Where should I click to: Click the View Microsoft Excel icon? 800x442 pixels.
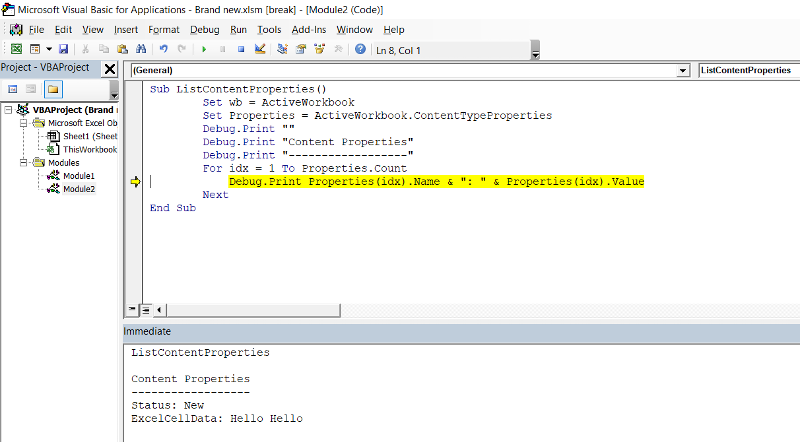pyautogui.click(x=16, y=49)
